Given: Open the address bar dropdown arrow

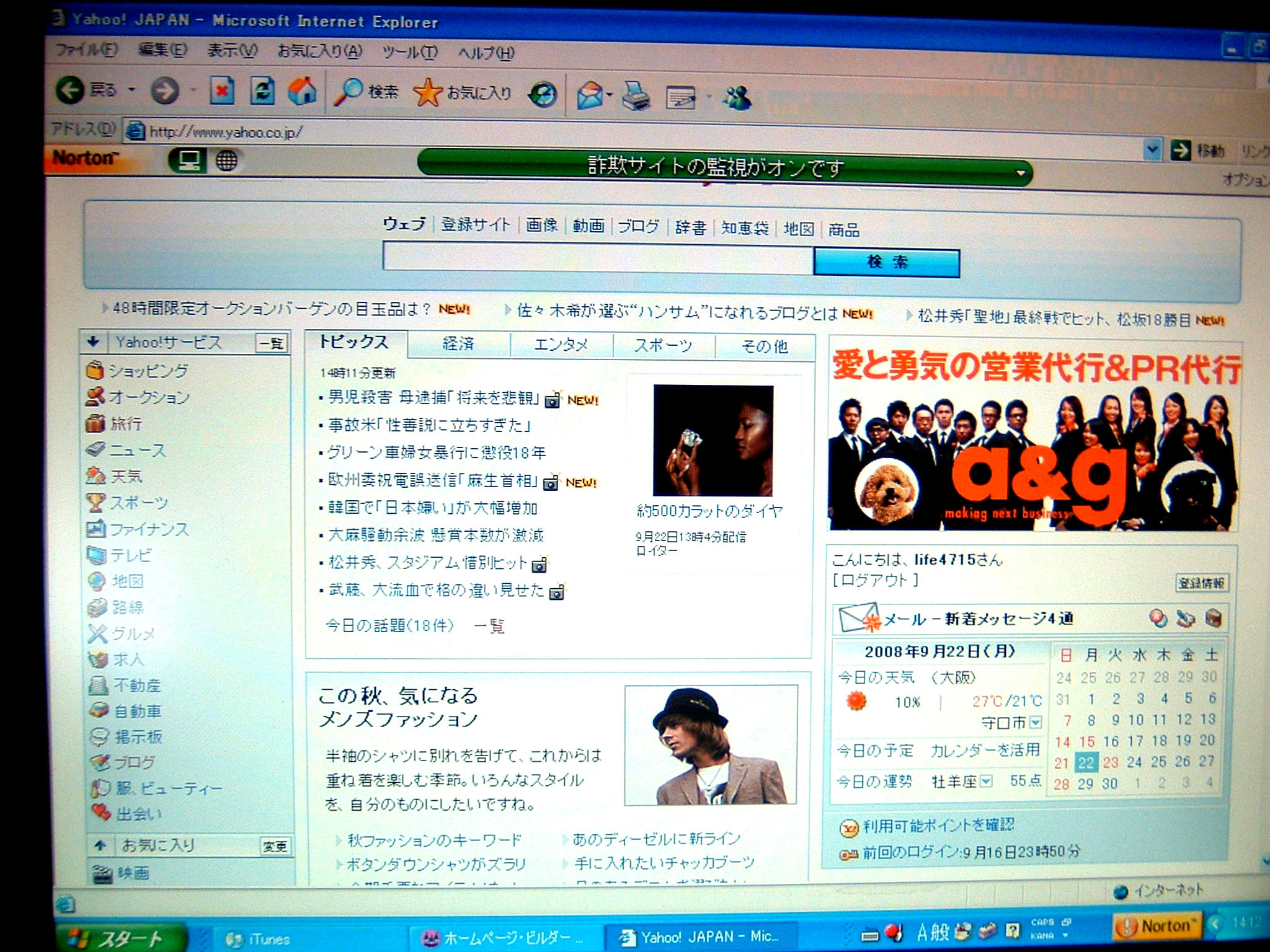Looking at the screenshot, I should point(1152,149).
